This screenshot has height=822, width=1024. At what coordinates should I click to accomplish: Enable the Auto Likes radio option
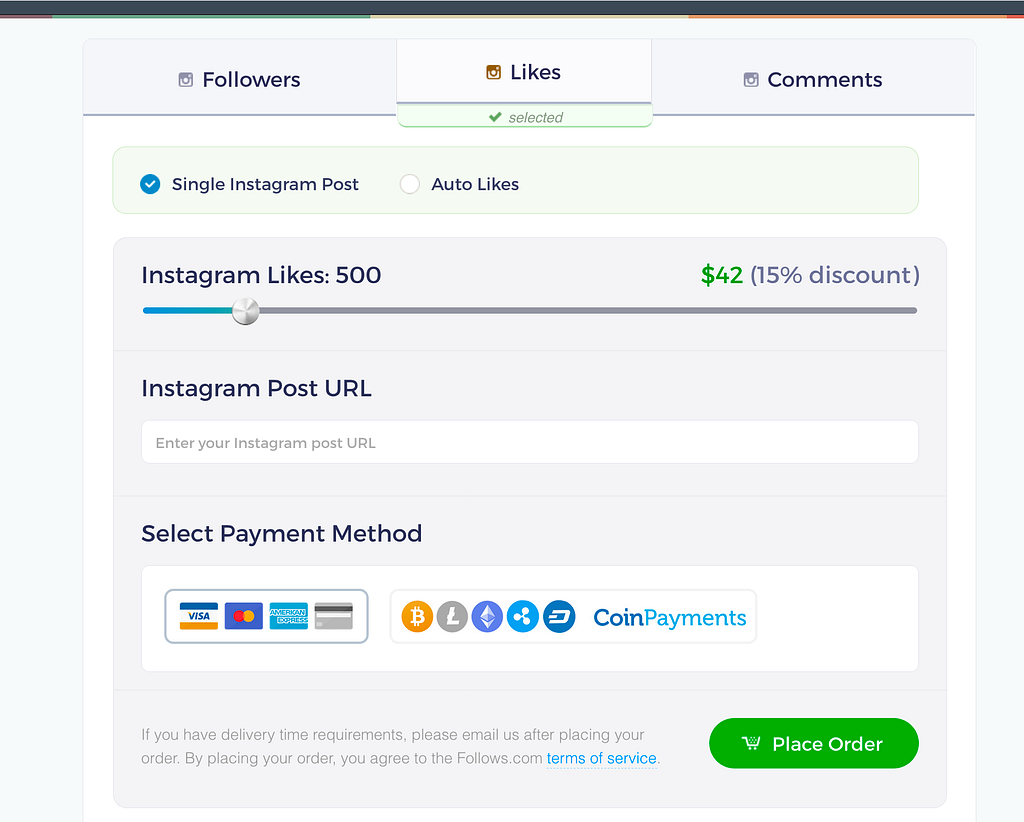pyautogui.click(x=410, y=184)
